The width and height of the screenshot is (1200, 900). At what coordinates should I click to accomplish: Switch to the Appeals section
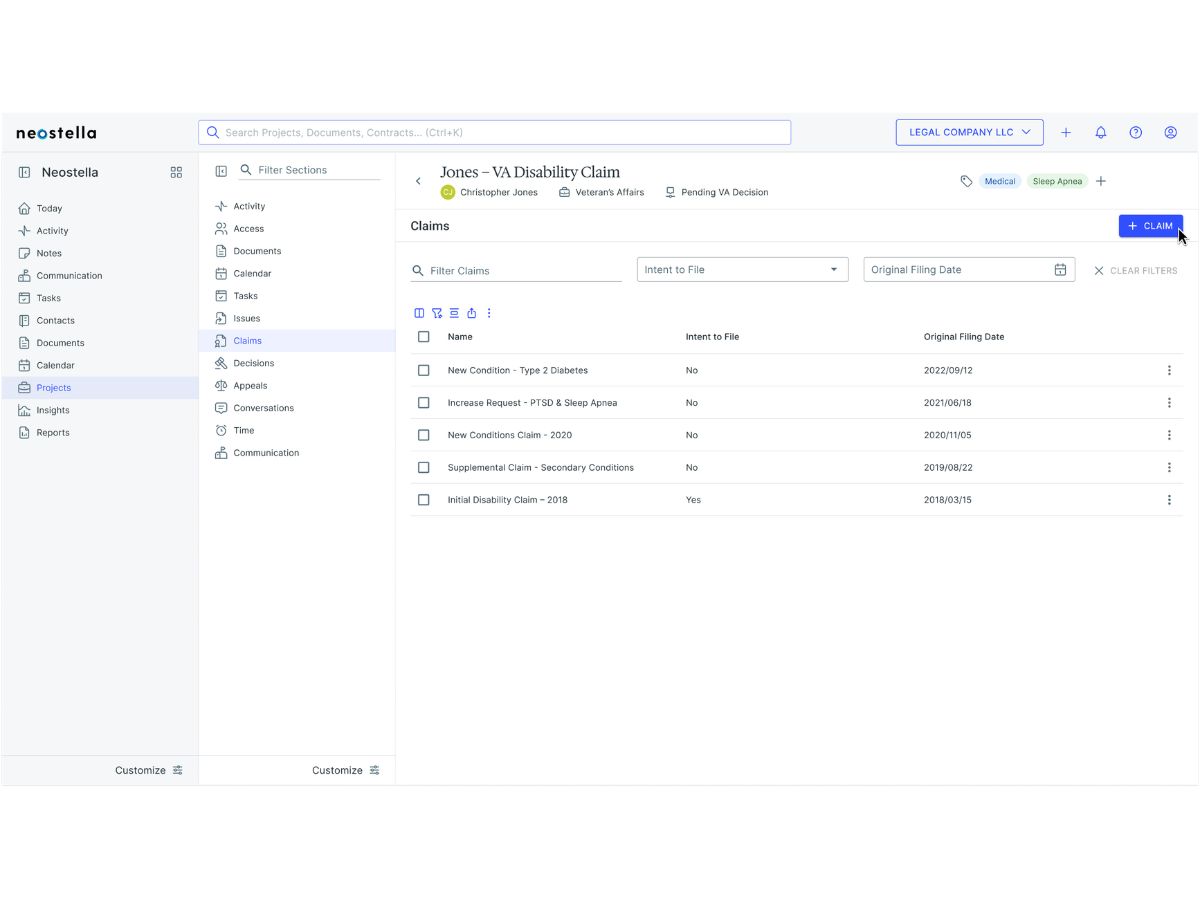(x=297, y=385)
